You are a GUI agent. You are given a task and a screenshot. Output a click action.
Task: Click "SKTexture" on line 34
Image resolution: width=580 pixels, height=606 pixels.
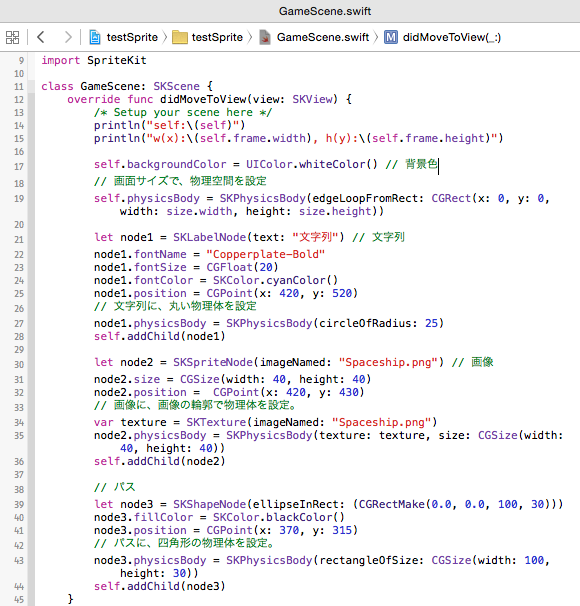tap(216, 422)
